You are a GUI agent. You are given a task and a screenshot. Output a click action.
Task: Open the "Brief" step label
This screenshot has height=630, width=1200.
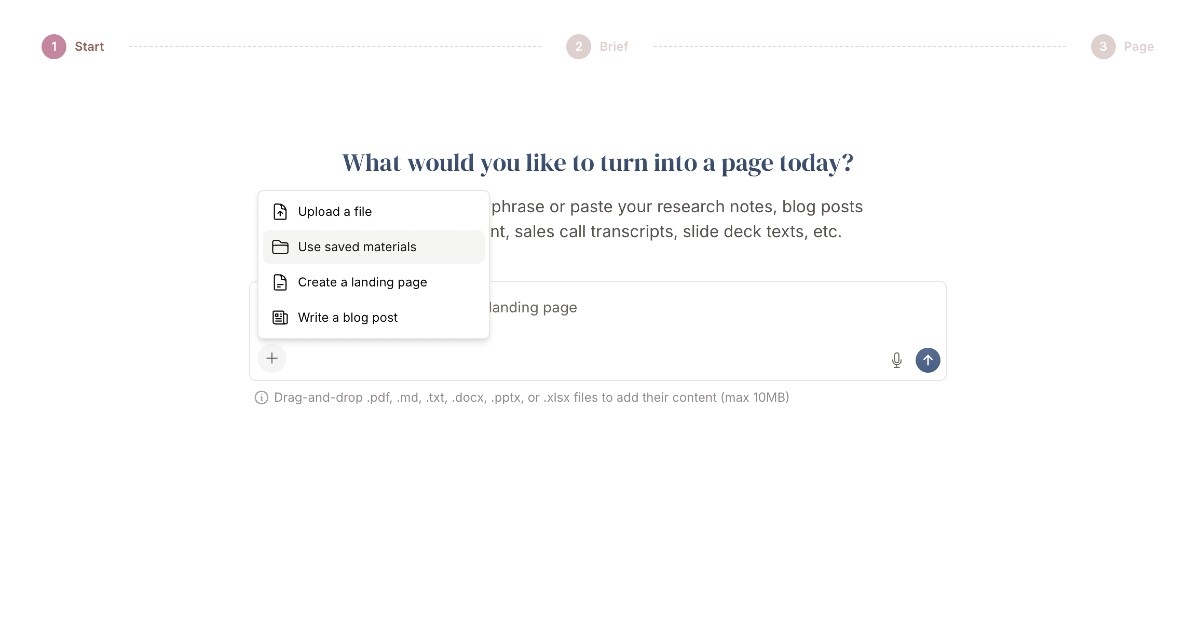click(x=614, y=47)
